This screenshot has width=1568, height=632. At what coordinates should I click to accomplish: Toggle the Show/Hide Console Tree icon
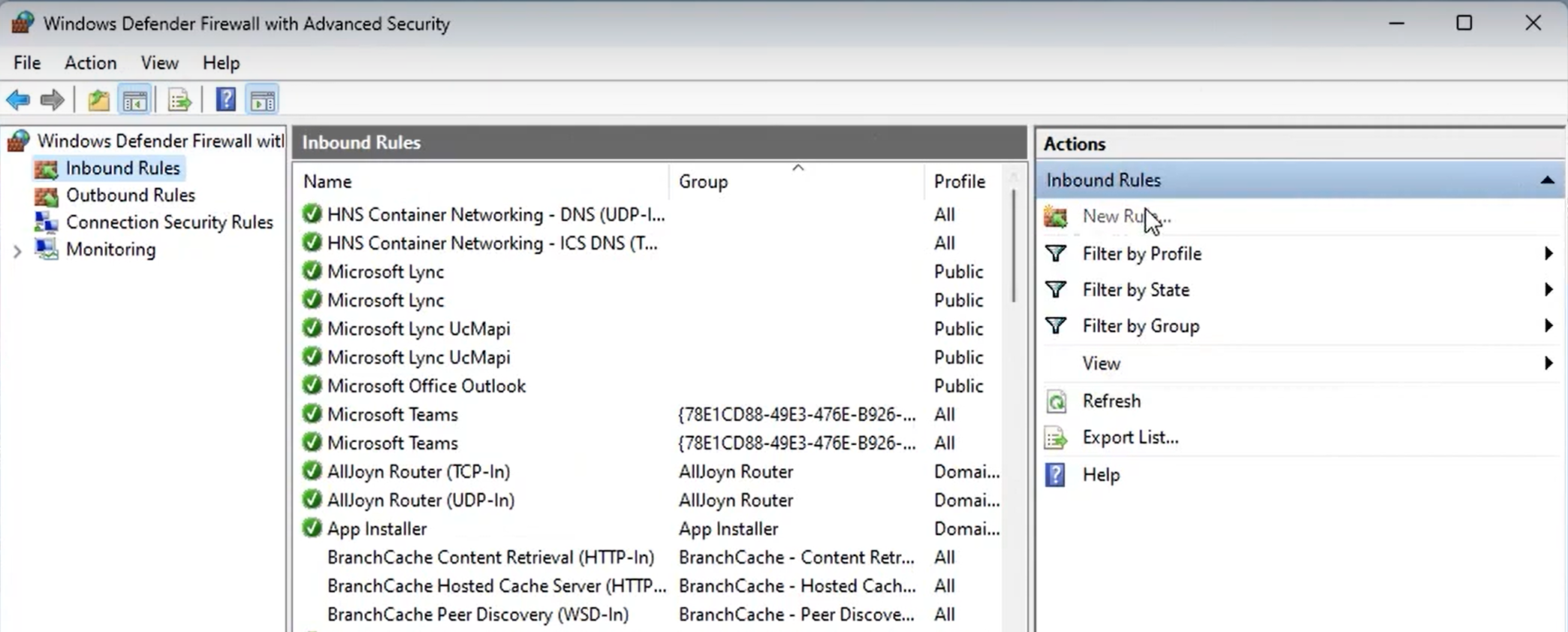pos(135,100)
